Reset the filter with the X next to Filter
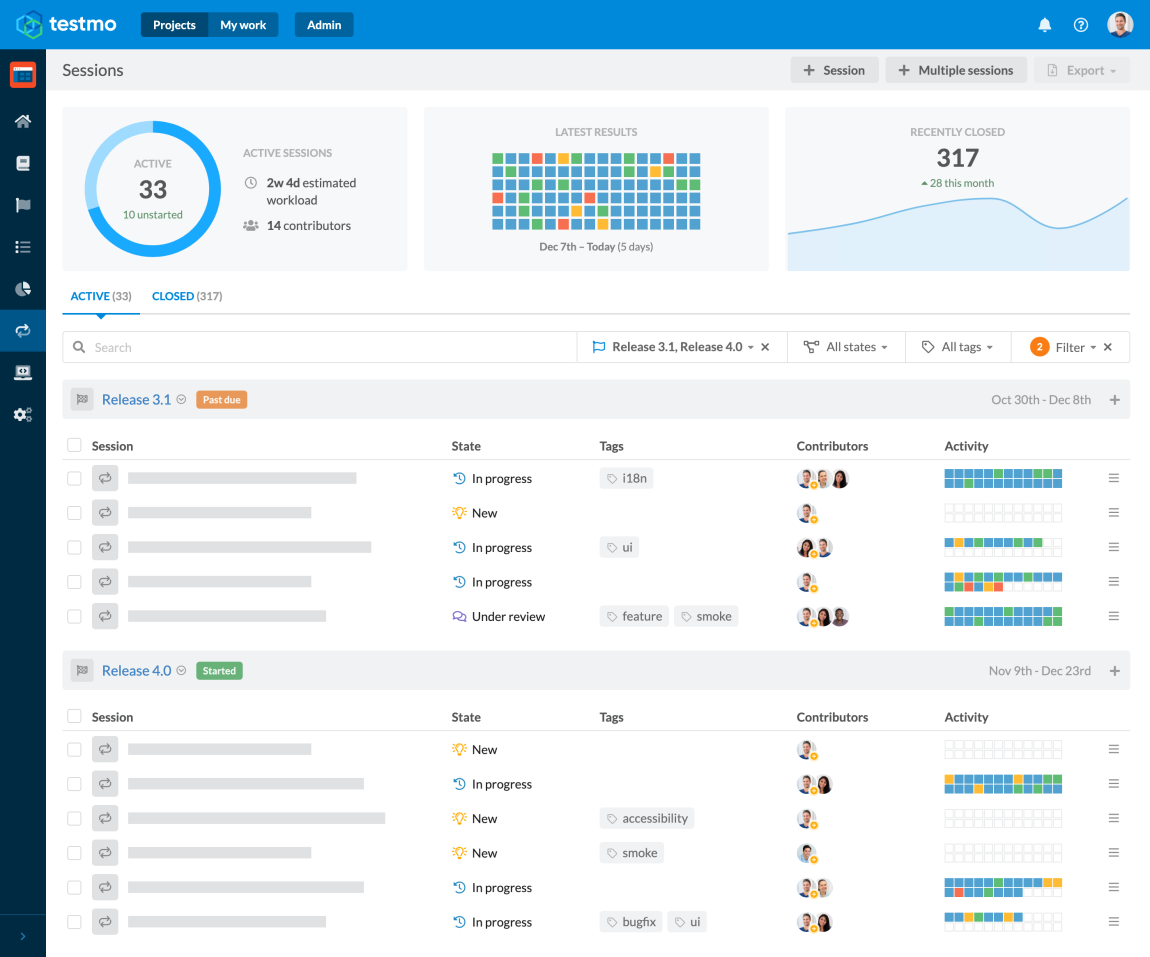The image size is (1150, 957). point(1107,347)
